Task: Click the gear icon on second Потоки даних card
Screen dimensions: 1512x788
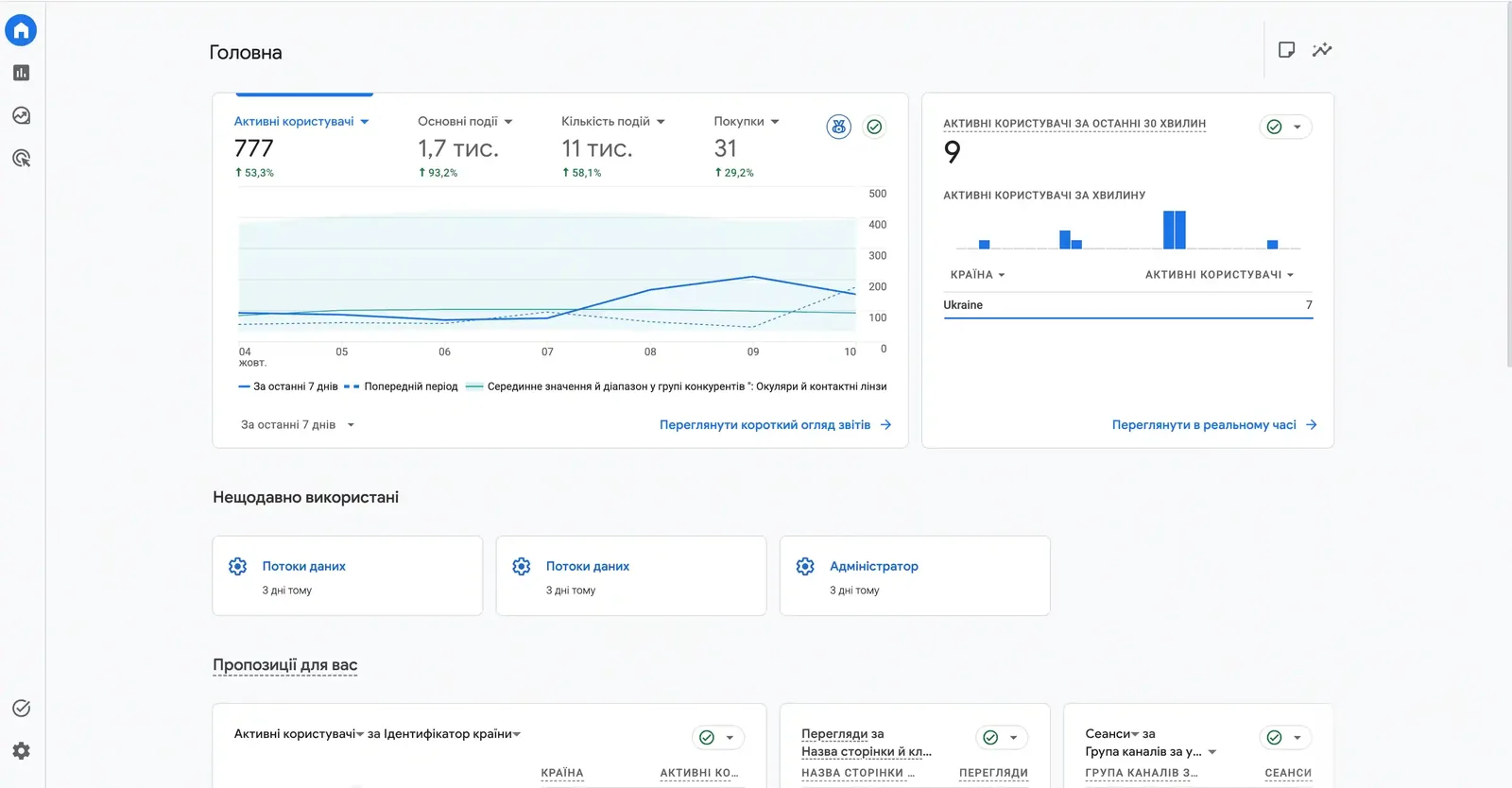Action: pos(522,566)
